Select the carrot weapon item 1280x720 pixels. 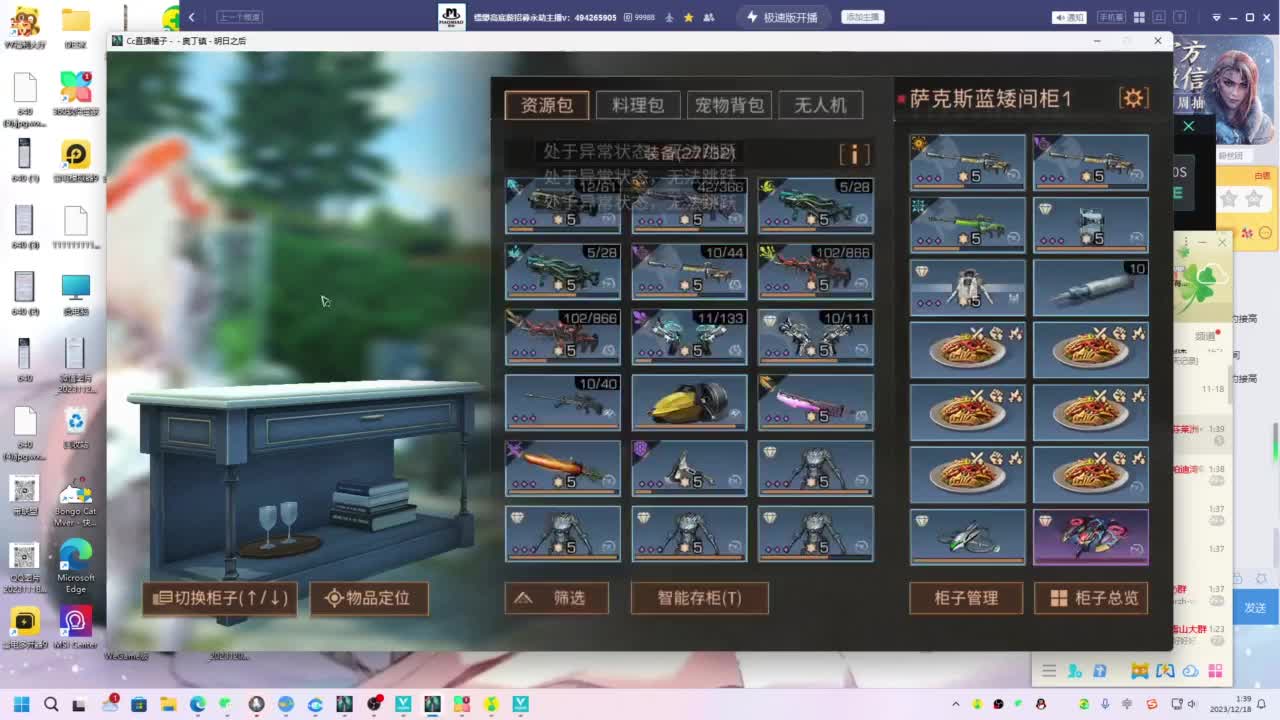click(x=563, y=468)
